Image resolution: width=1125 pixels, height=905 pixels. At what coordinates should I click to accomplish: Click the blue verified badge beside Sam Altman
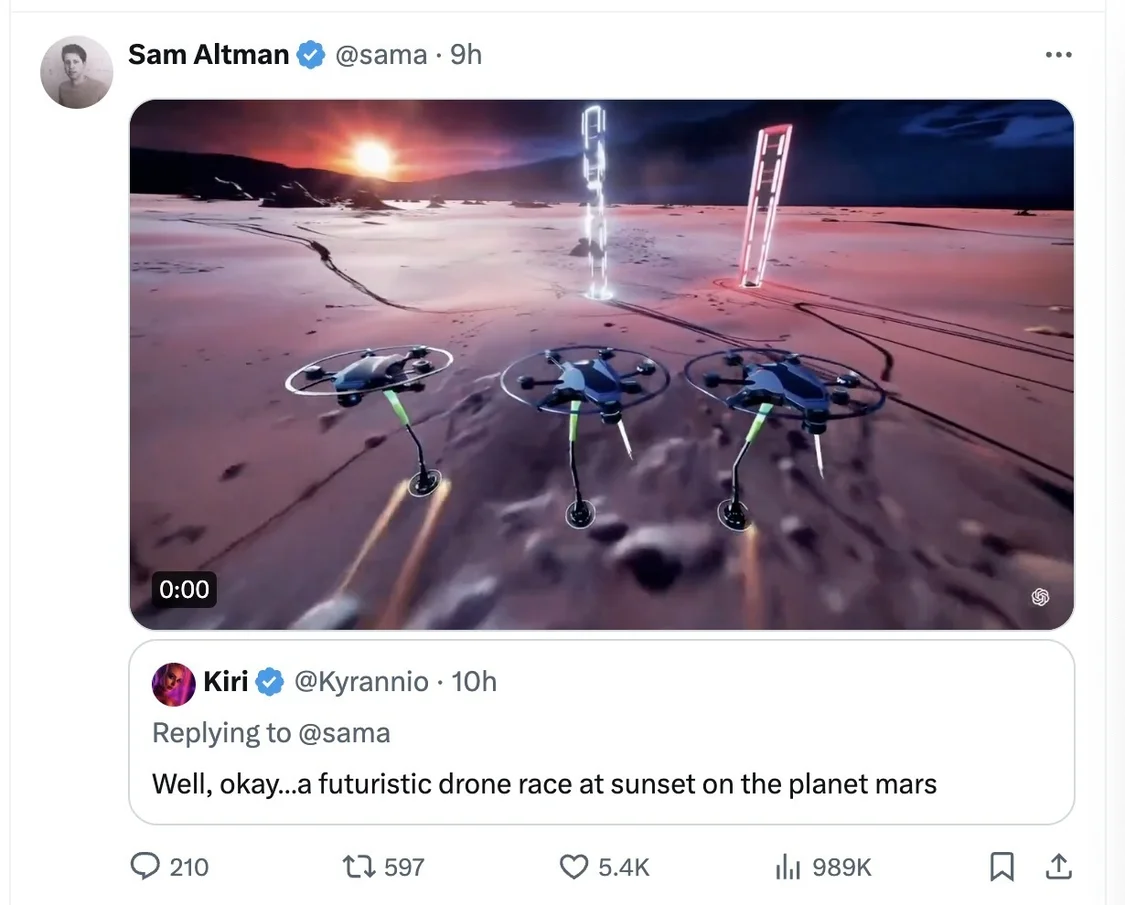[x=311, y=55]
